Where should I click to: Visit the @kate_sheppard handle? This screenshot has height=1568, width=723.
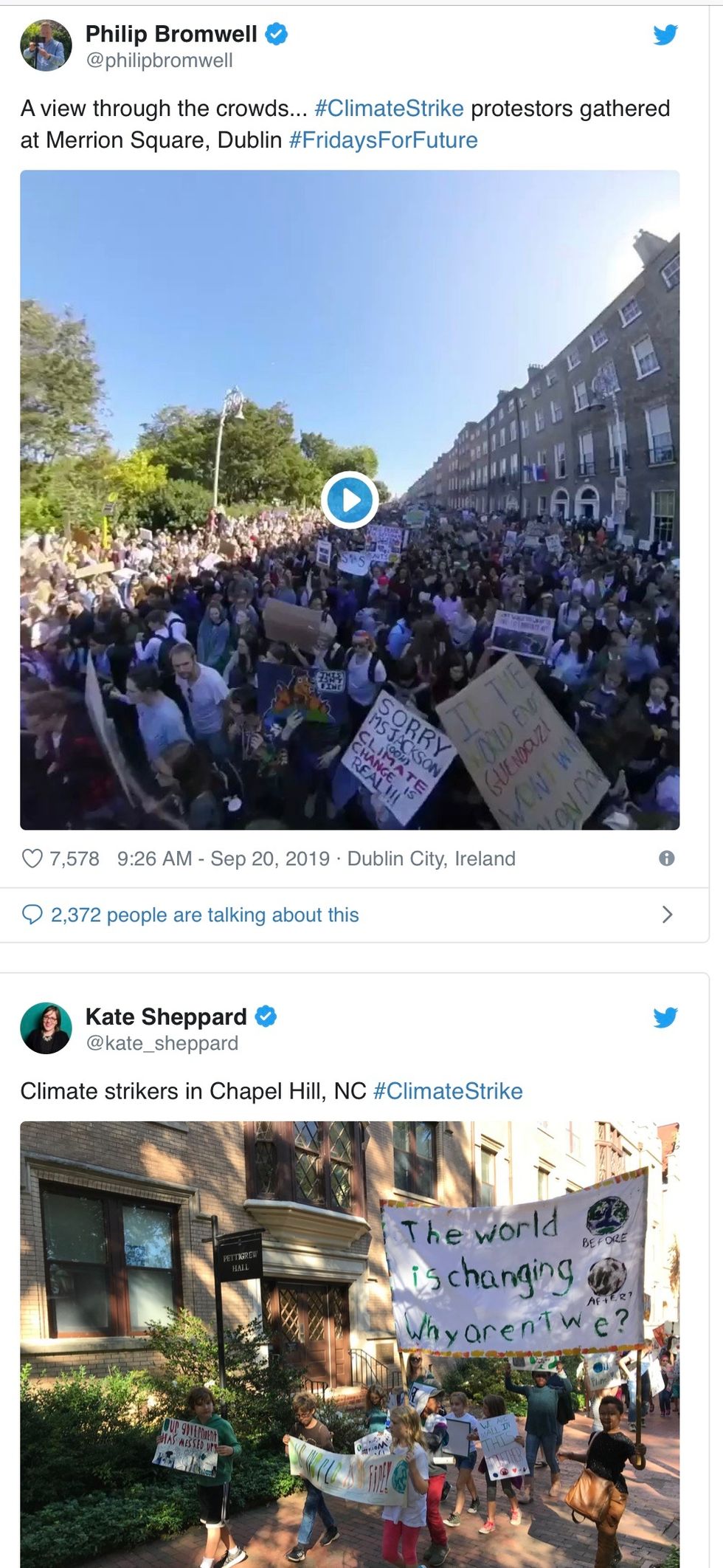pos(162,1043)
